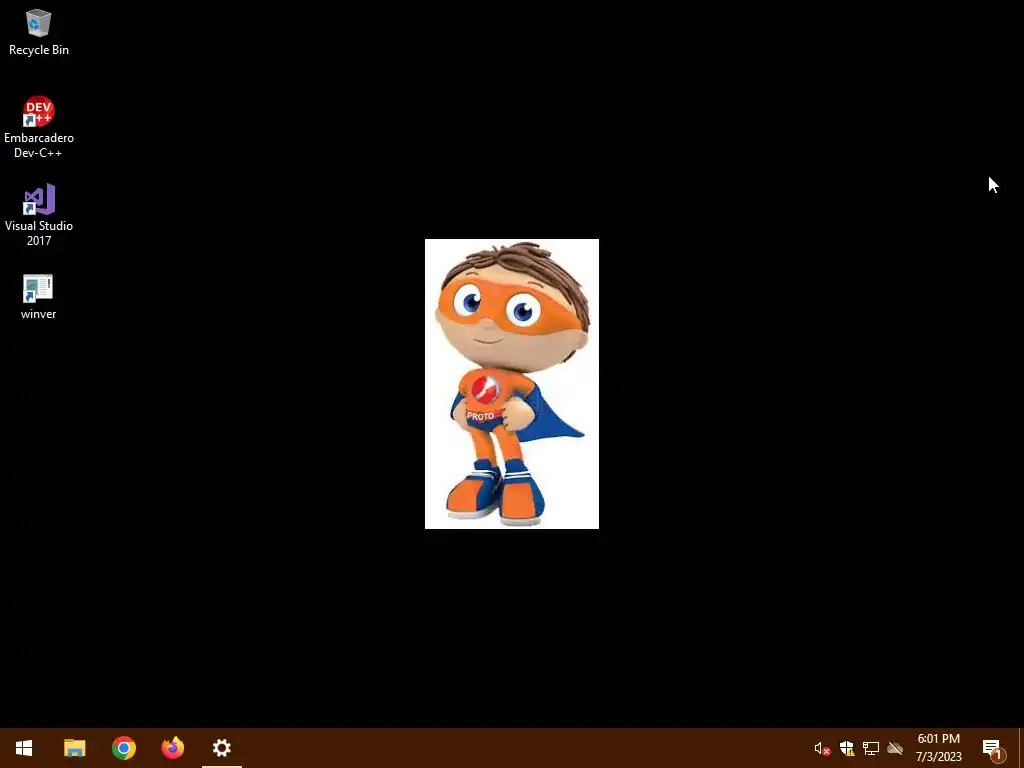Launch Google Chrome from the taskbar
This screenshot has height=768, width=1024.
pos(123,748)
